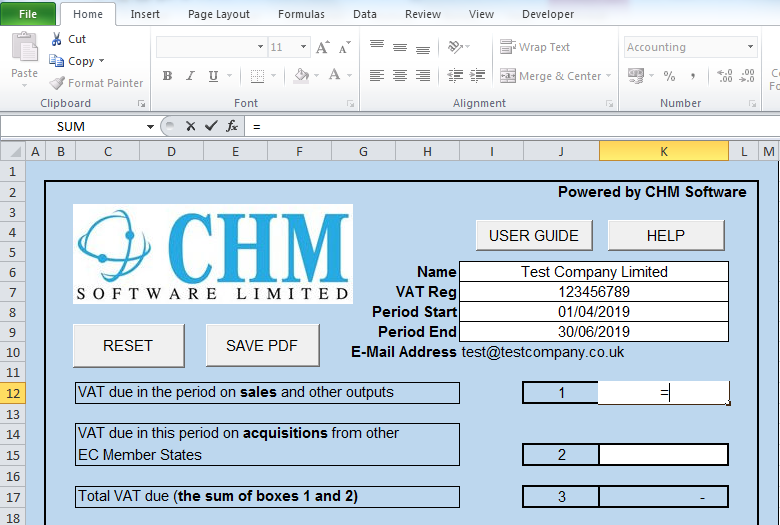Toggle Italic formatting
Viewport: 780px width, 525px height.
[x=190, y=76]
